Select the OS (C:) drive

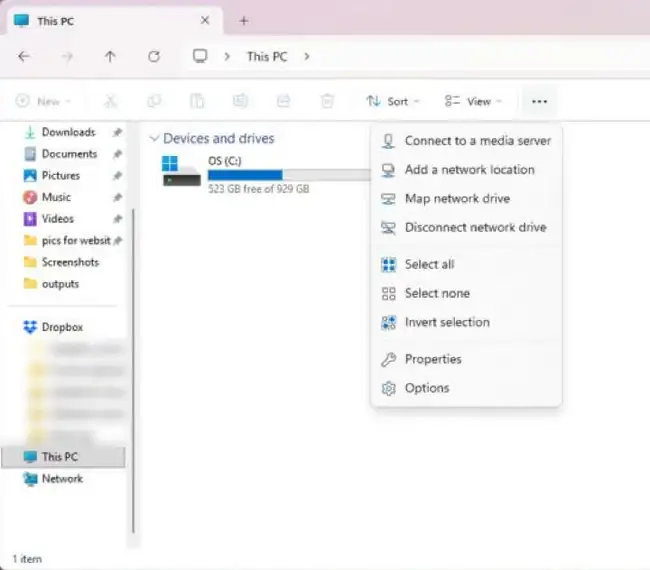(265, 175)
